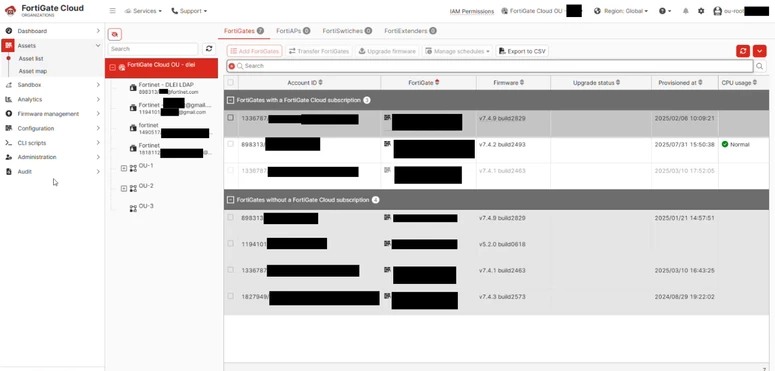Collapse FortiGates with a subscription group
The image size is (775, 371).
coord(230,100)
